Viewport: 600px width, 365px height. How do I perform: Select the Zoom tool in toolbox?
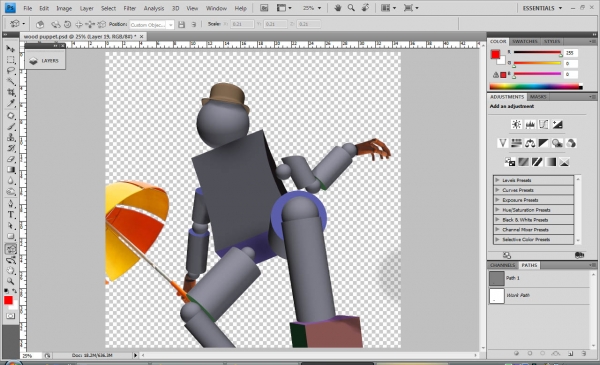click(10, 282)
